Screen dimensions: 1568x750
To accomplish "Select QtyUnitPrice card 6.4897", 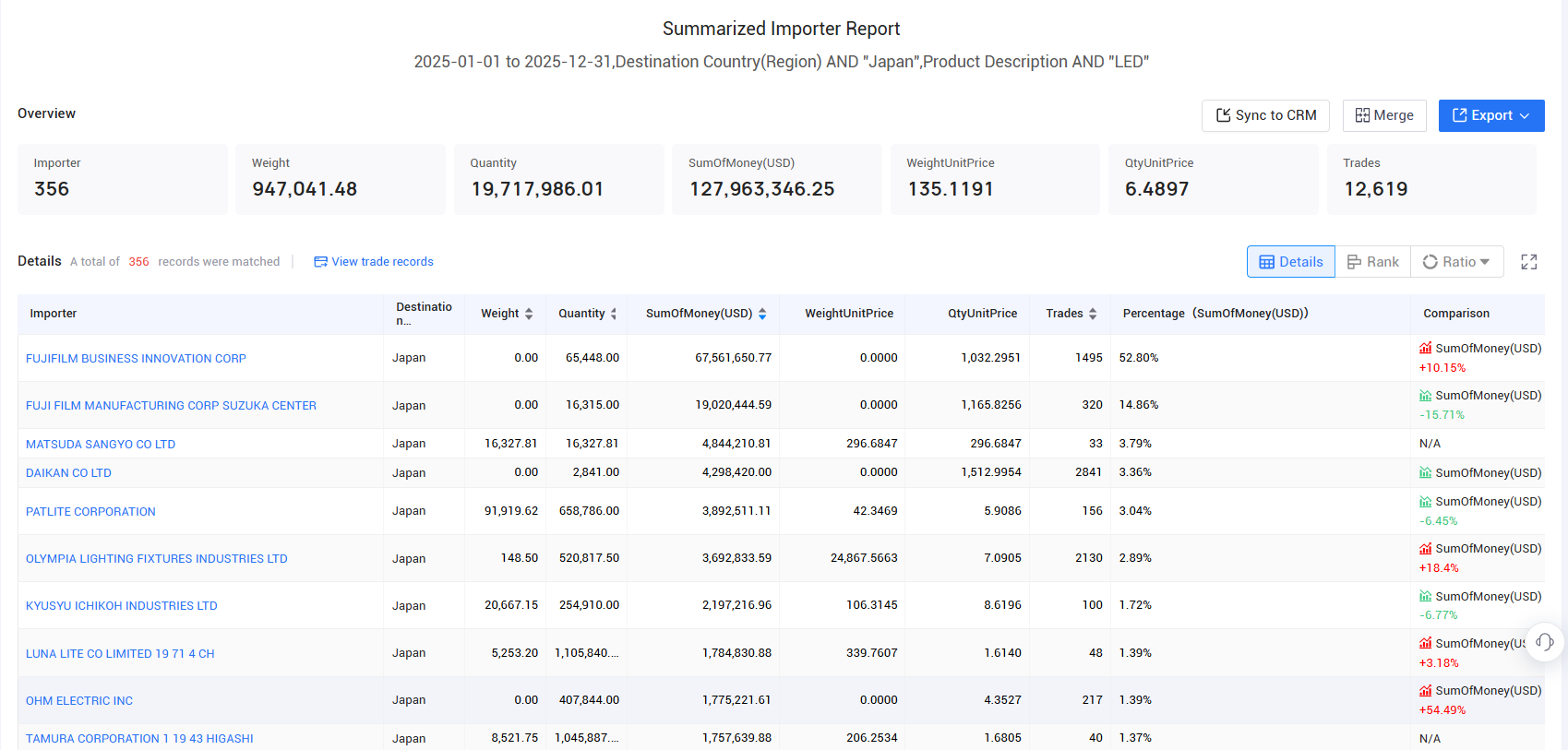I will click(x=1214, y=179).
